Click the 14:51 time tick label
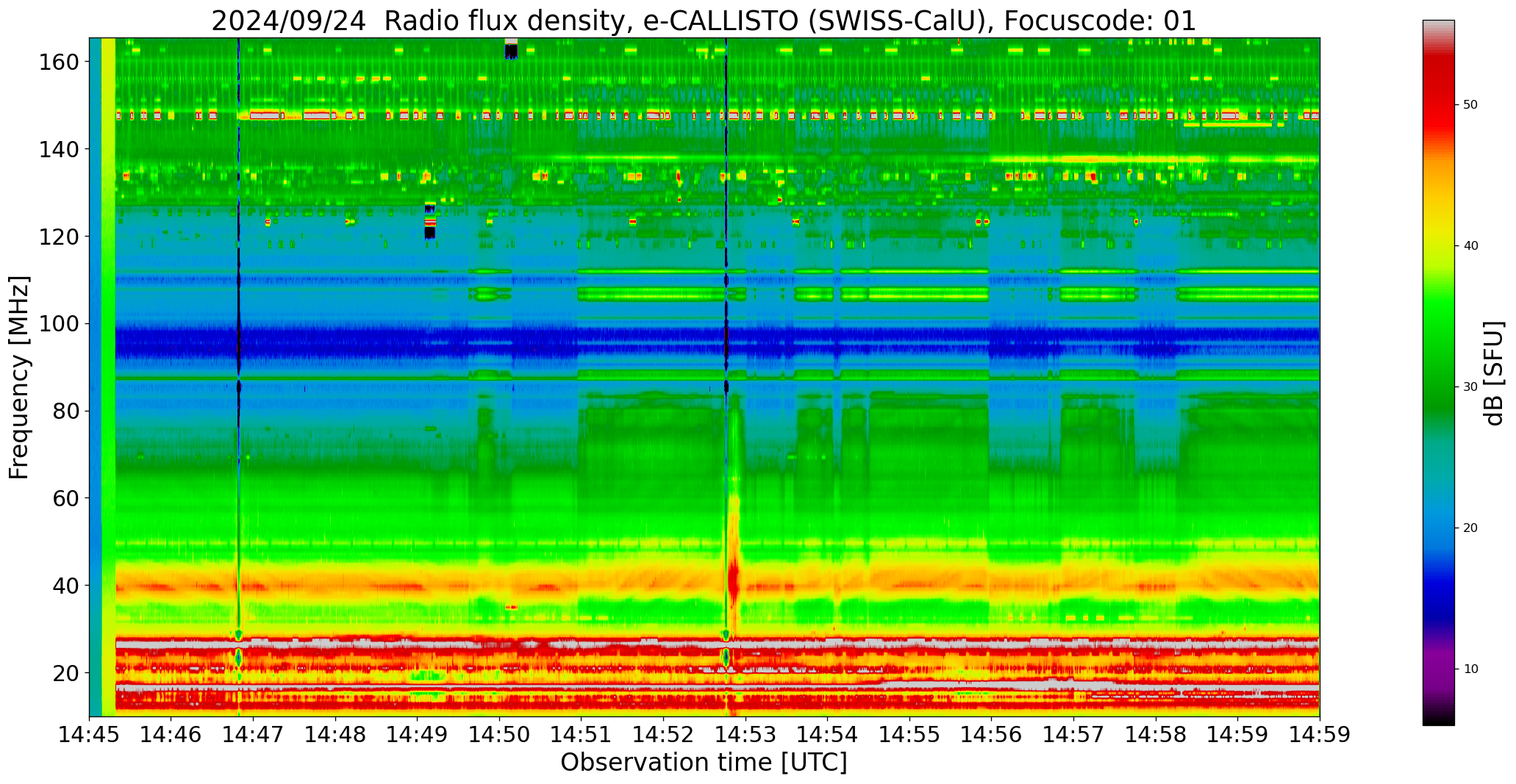This screenshot has width=1516, height=784. 582,735
